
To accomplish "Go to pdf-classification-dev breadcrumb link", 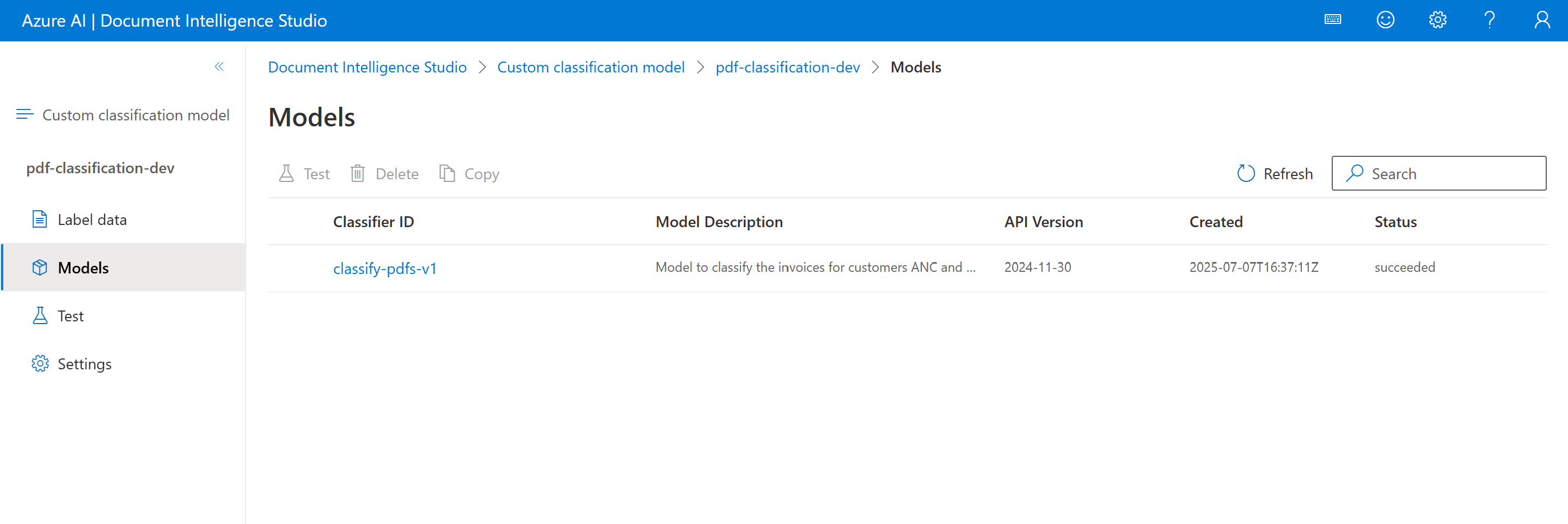I will tap(788, 67).
